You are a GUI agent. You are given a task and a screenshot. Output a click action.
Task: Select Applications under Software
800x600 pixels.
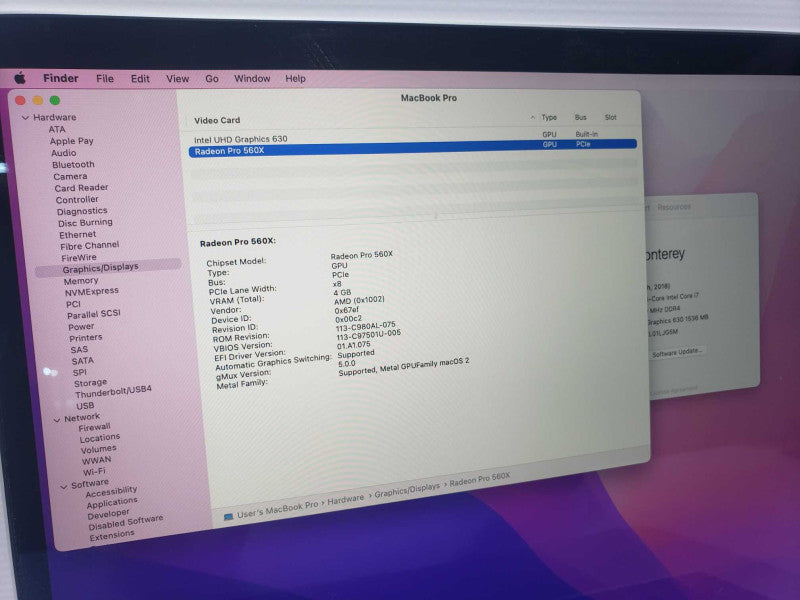coord(112,503)
